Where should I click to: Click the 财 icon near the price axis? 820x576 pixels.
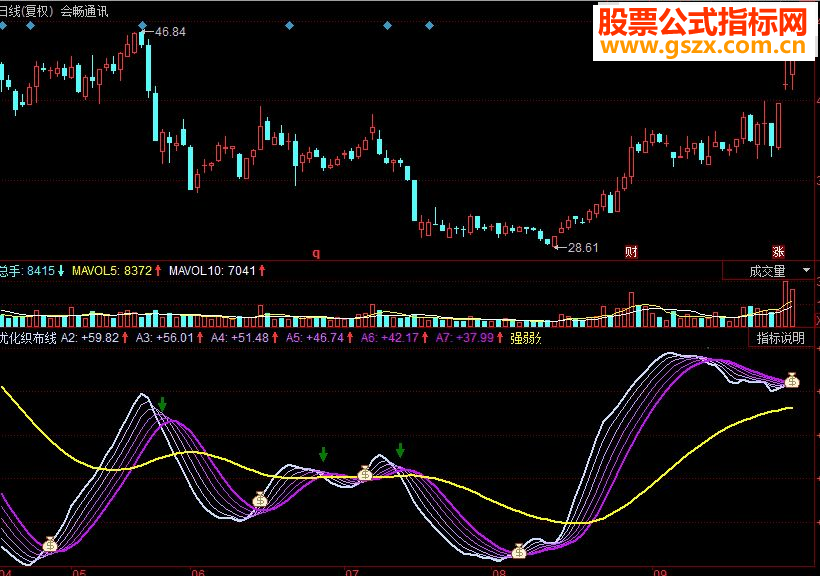click(x=633, y=251)
